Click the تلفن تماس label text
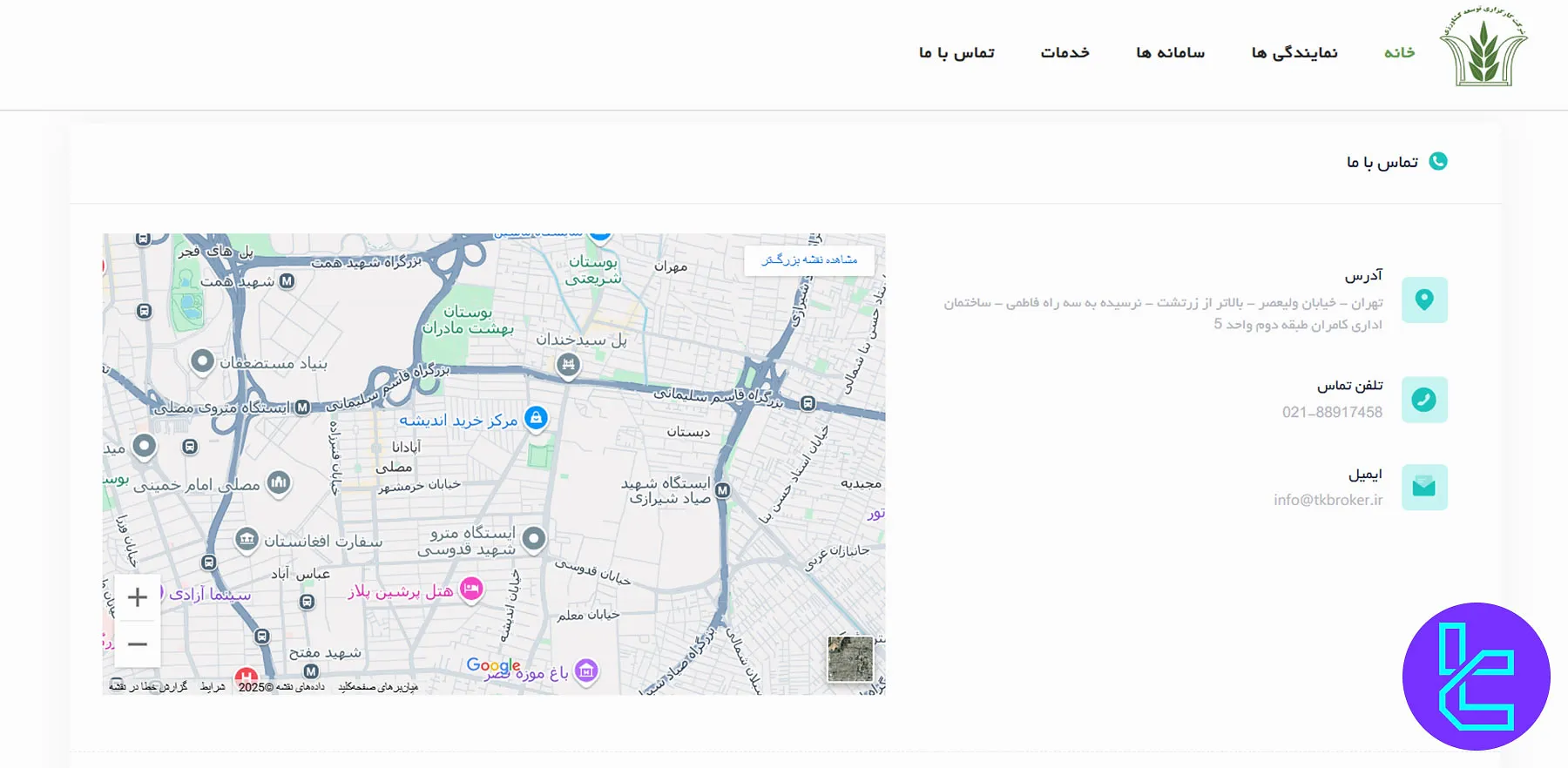This screenshot has height=768, width=1568. point(1349,385)
